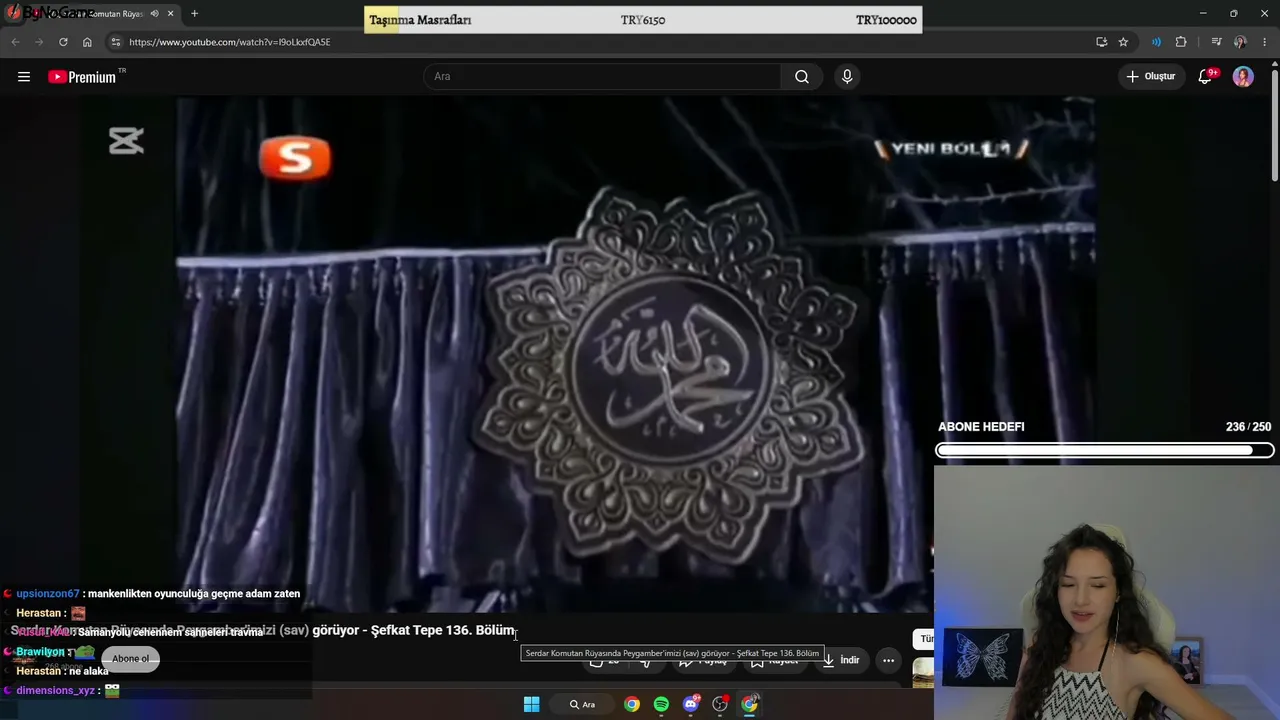The width and height of the screenshot is (1280, 720).
Task: Switch to the active Chrome profile window in taskbar
Action: click(x=749, y=705)
